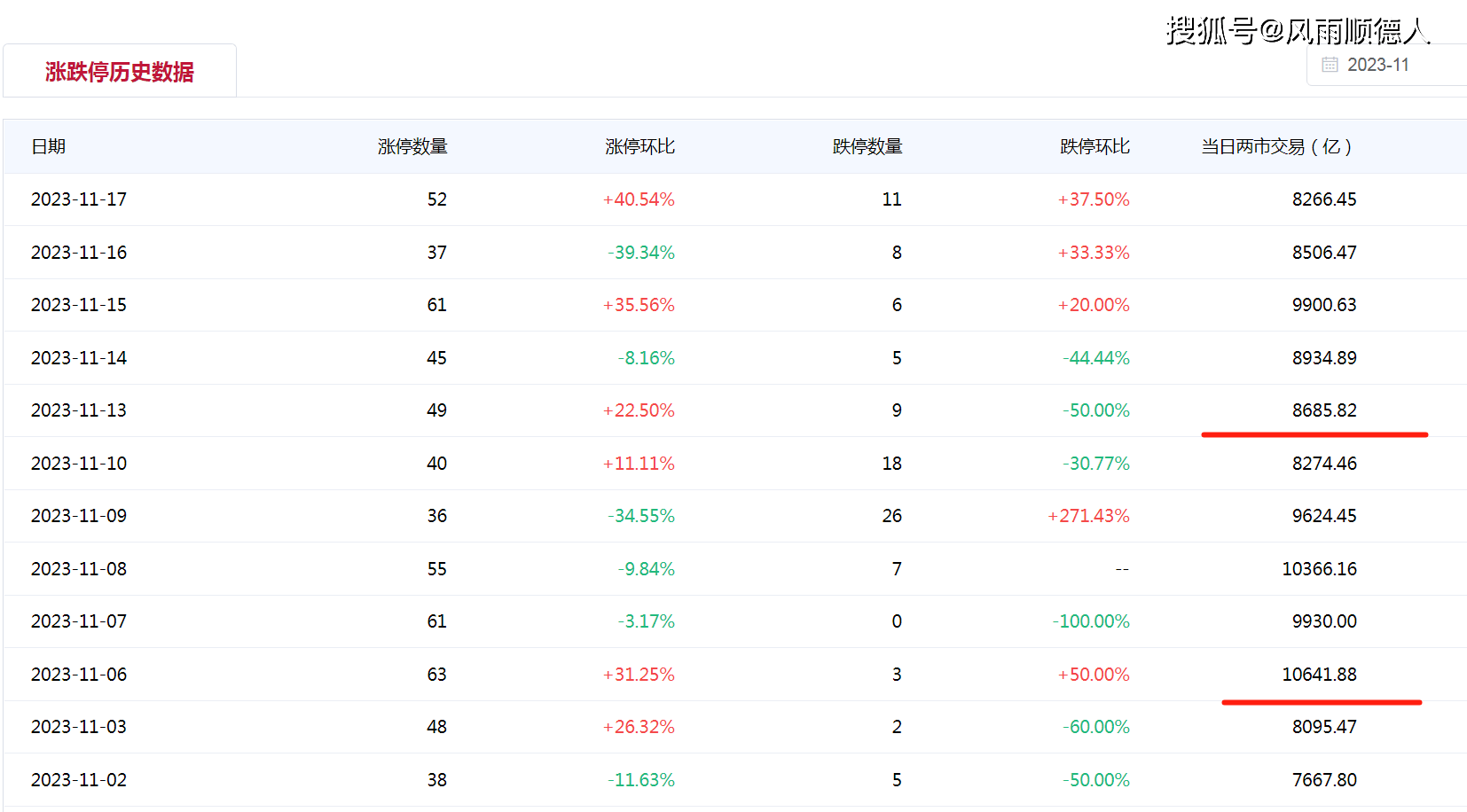This screenshot has width=1467, height=812.
Task: Click the 跌停数量 column header
Action: (x=867, y=146)
